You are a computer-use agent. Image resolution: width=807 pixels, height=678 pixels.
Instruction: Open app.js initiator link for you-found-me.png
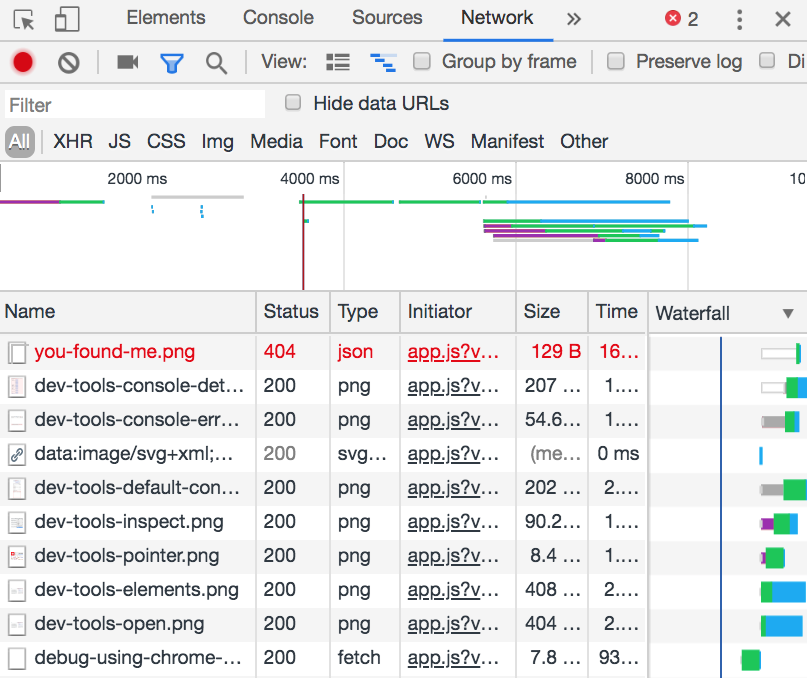click(453, 352)
